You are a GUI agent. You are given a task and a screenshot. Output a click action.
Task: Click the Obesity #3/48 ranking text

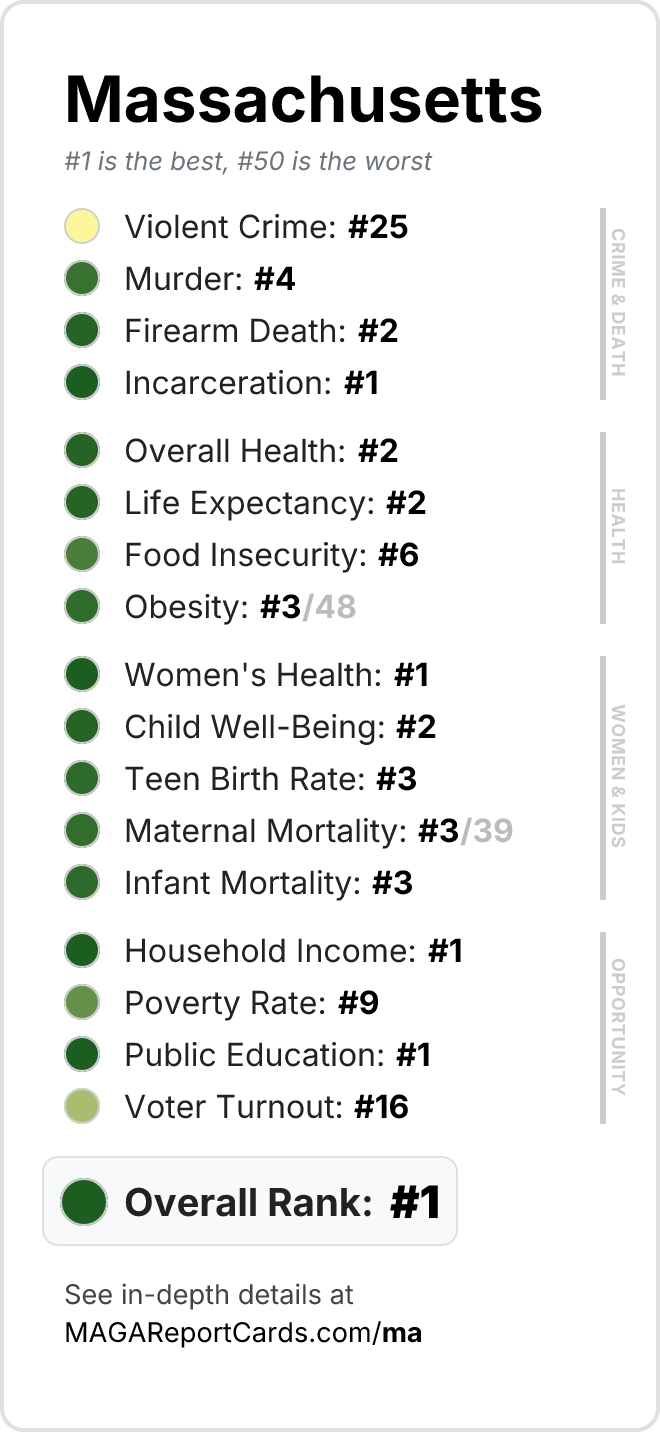(x=240, y=607)
